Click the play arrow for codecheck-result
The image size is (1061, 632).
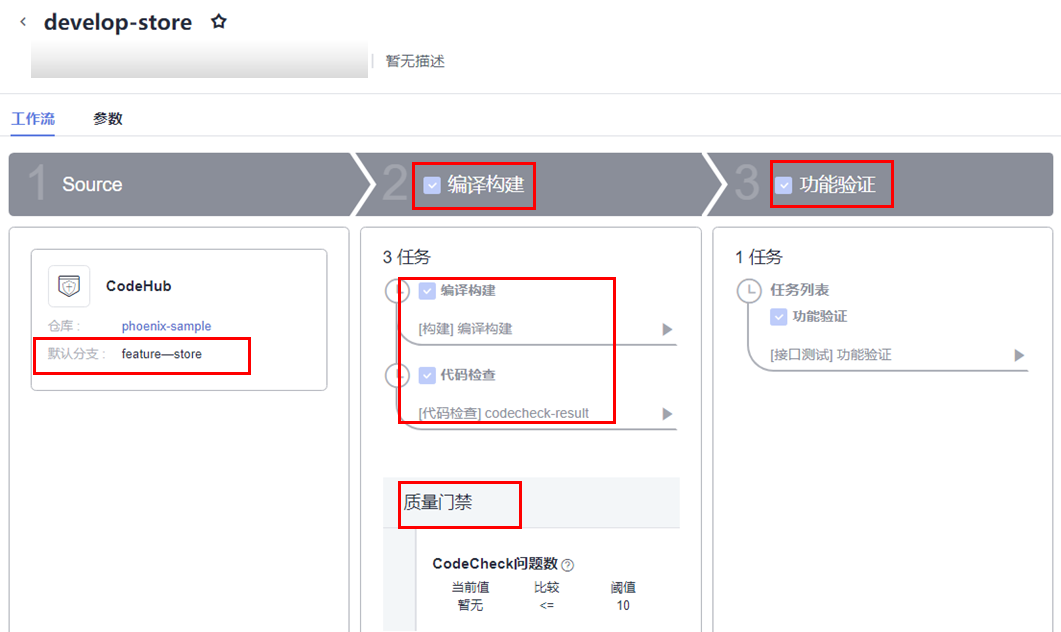click(x=667, y=413)
